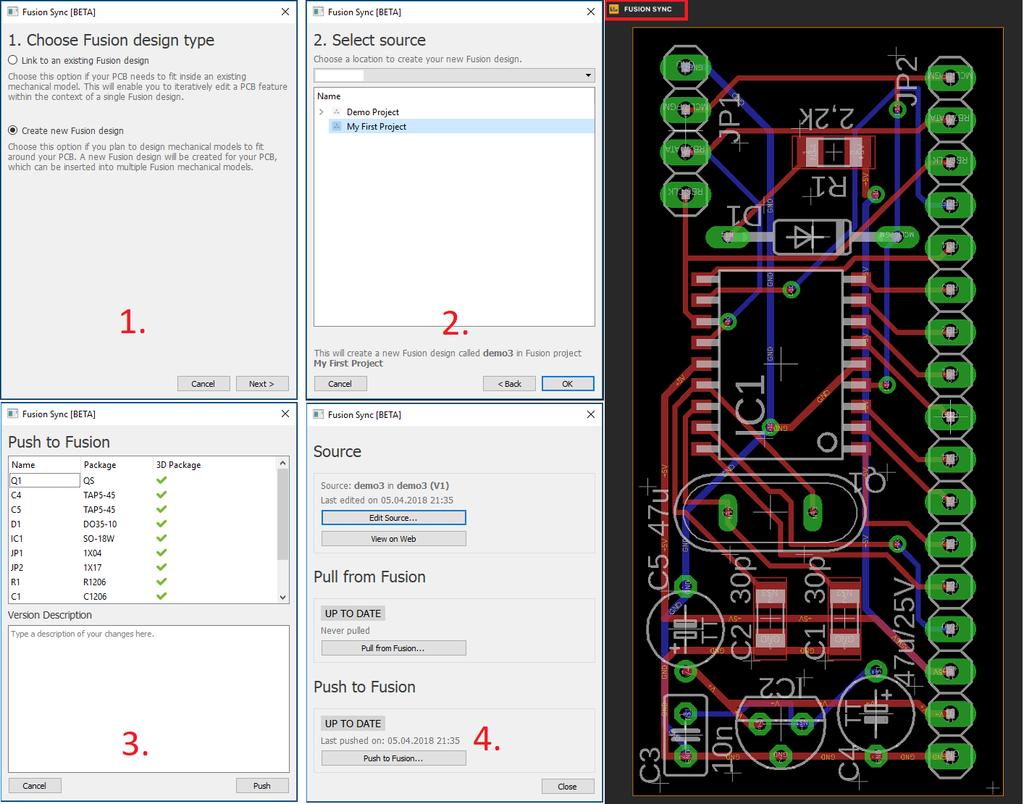Viewport: 1024px width, 804px height.
Task: Click the green checkmark for D1
Action: click(161, 524)
